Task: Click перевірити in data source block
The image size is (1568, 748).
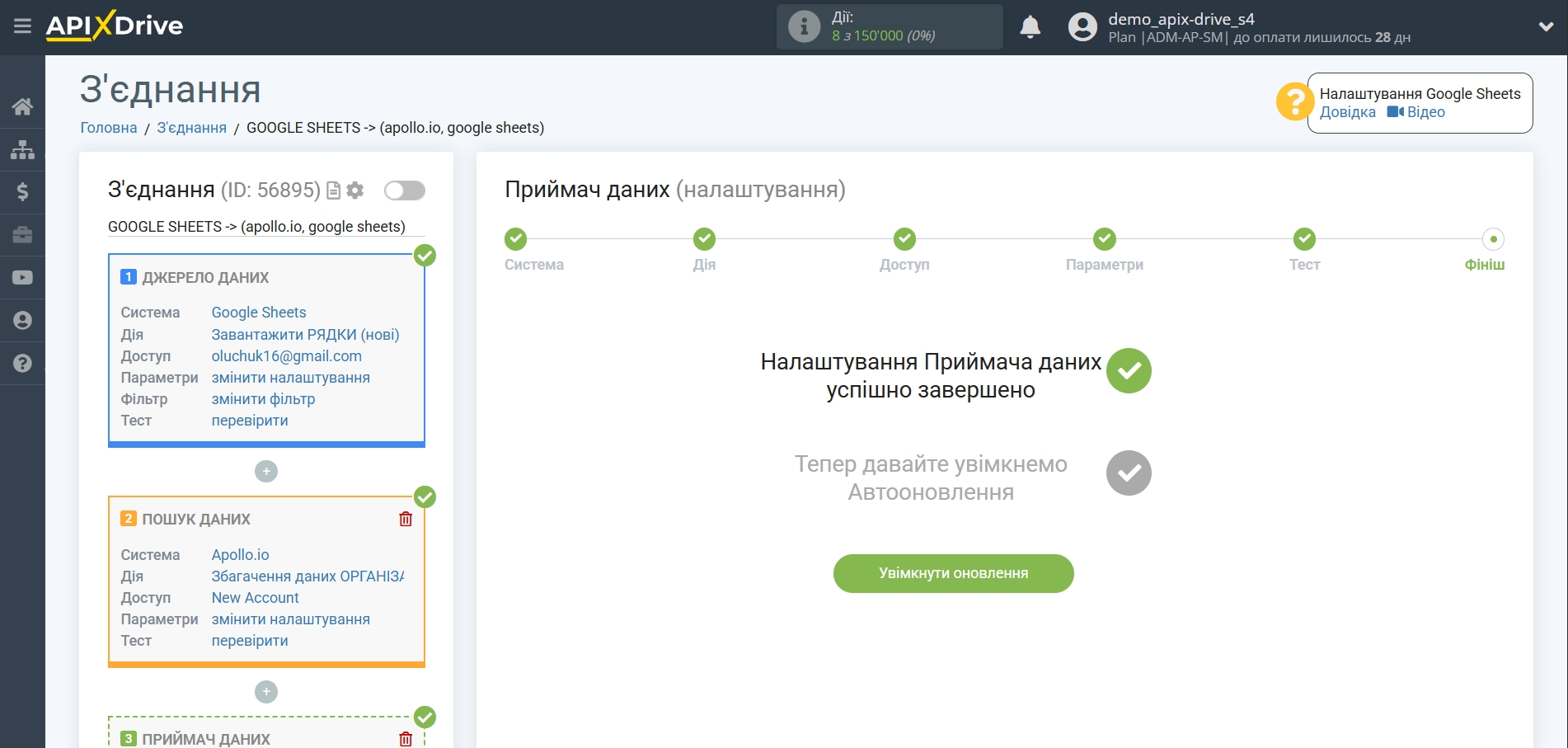Action: [x=250, y=421]
